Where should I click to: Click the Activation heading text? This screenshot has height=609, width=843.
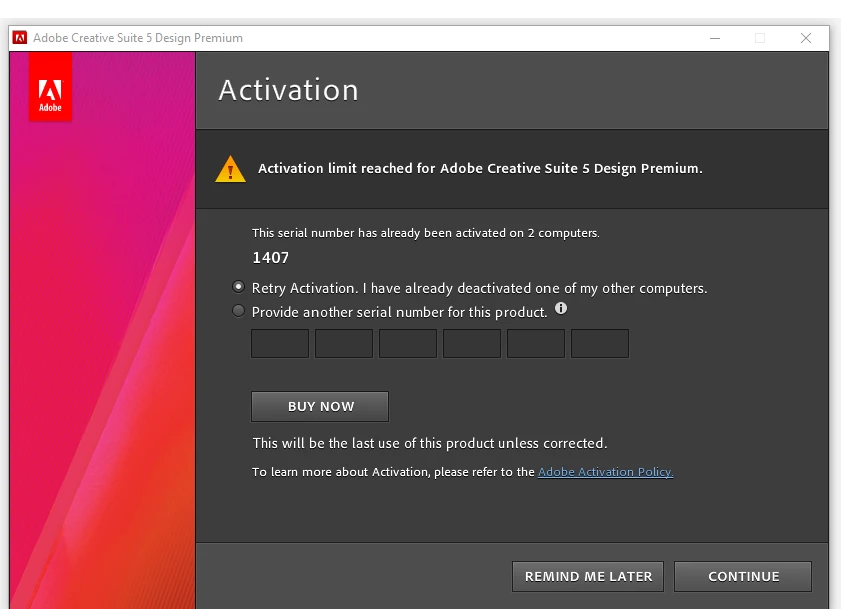click(x=289, y=90)
